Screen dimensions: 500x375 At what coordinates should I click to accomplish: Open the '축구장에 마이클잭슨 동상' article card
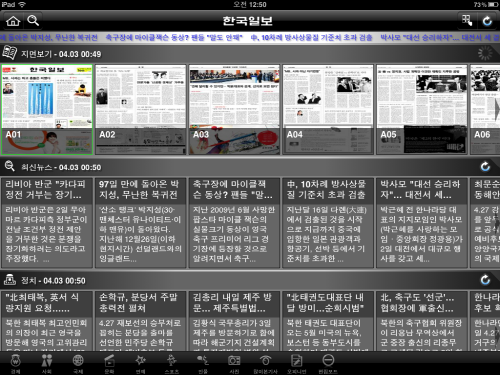tap(234, 223)
